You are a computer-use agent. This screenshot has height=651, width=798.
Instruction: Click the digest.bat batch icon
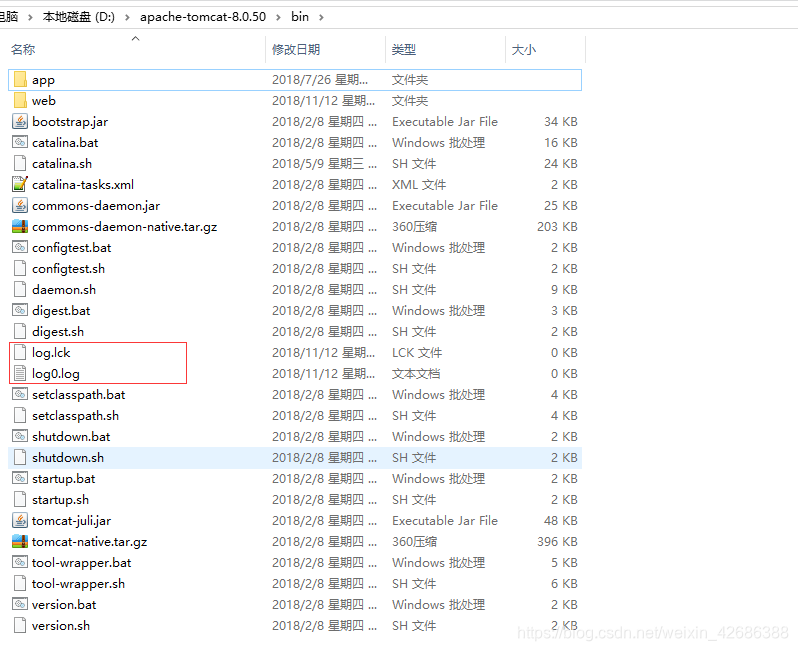tap(20, 310)
